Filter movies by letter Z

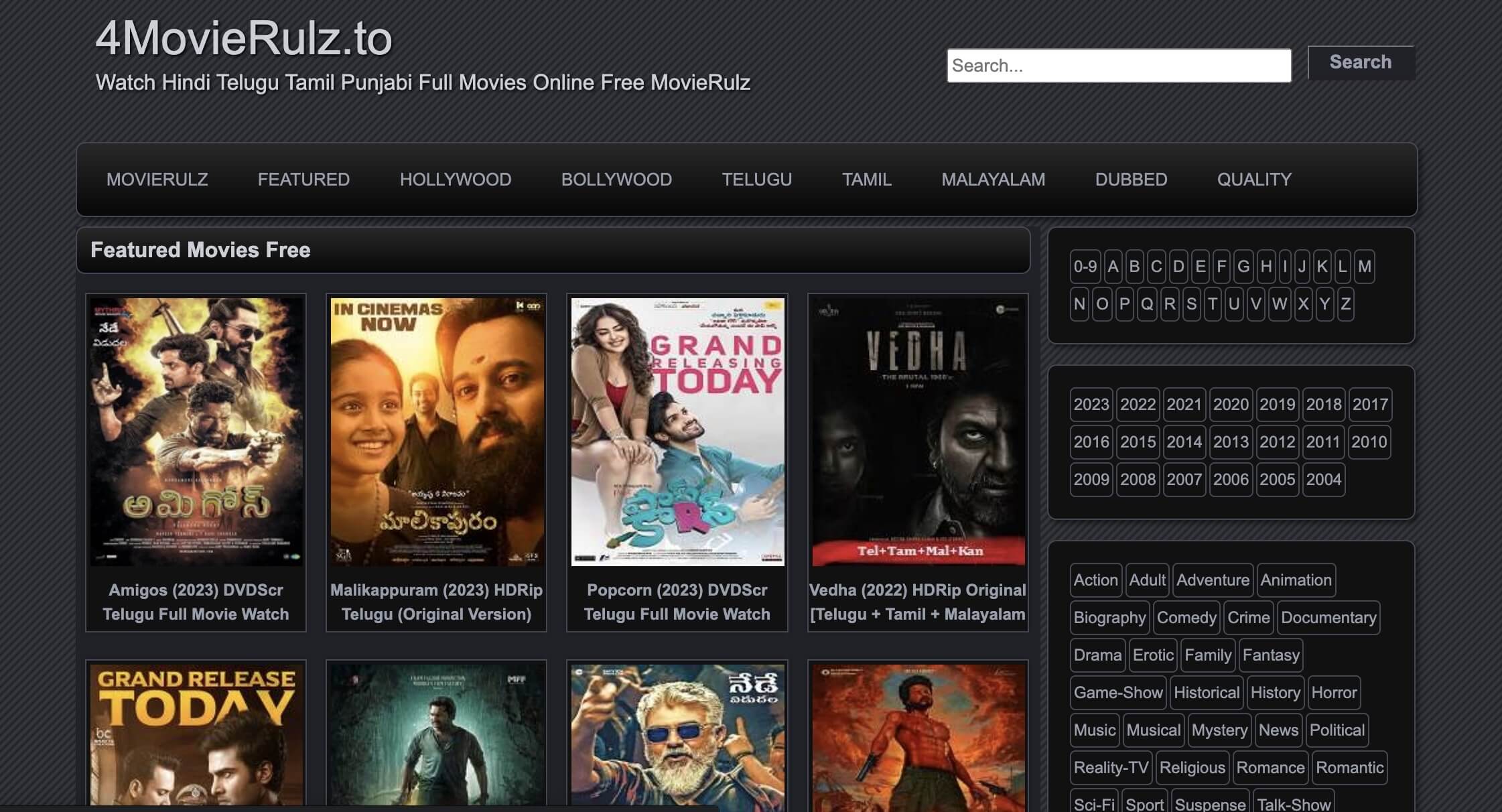tap(1345, 304)
